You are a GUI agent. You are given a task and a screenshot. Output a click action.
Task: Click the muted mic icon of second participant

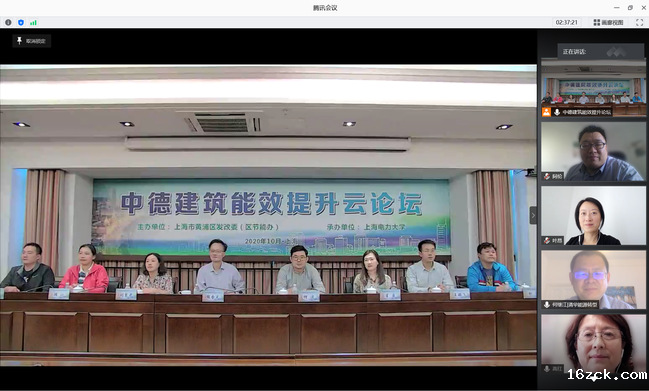tap(547, 176)
